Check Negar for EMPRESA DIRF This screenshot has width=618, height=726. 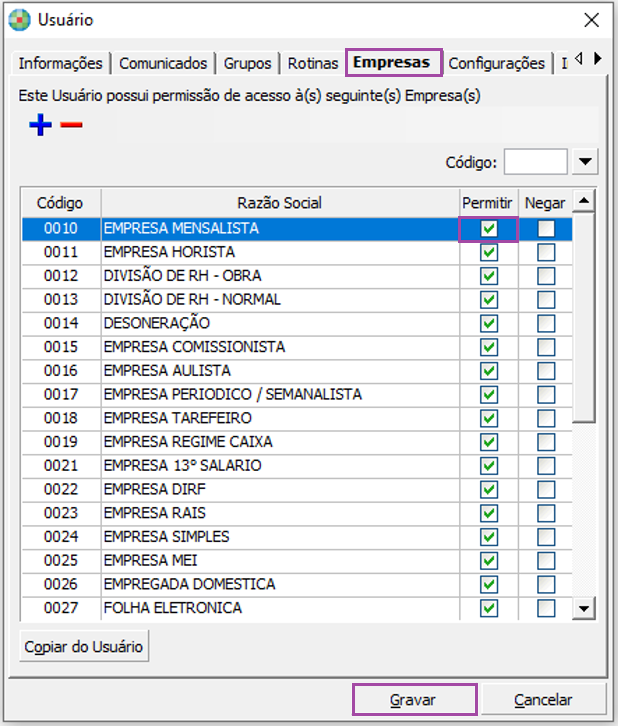click(x=546, y=489)
